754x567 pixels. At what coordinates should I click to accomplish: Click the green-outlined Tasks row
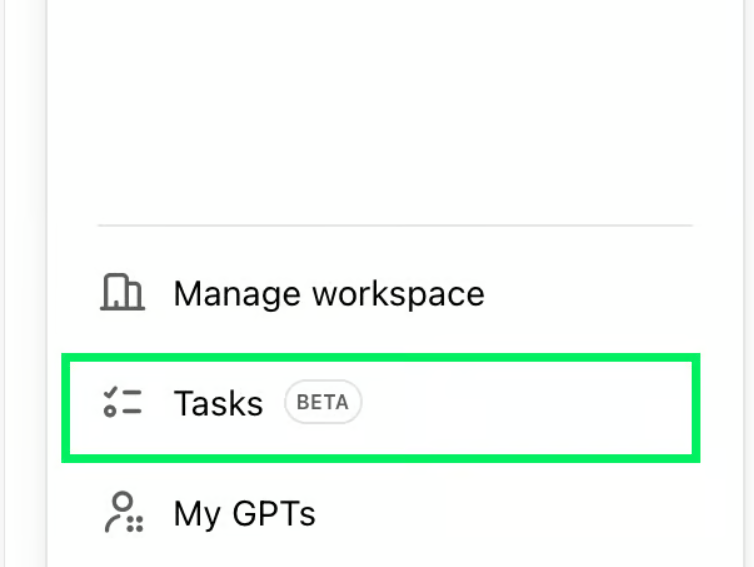point(381,408)
